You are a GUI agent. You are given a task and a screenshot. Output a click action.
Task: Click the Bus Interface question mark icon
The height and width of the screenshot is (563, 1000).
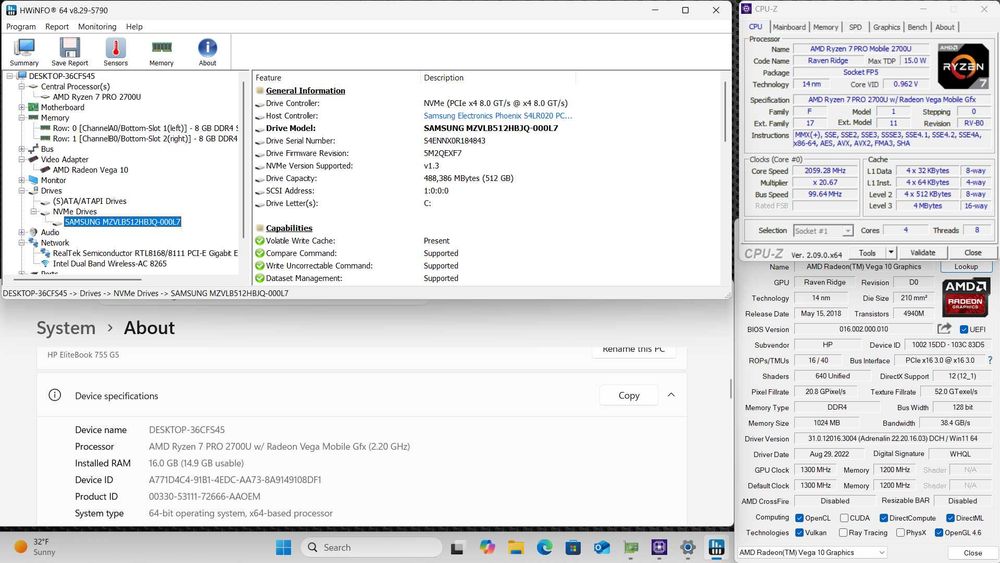pos(990,360)
